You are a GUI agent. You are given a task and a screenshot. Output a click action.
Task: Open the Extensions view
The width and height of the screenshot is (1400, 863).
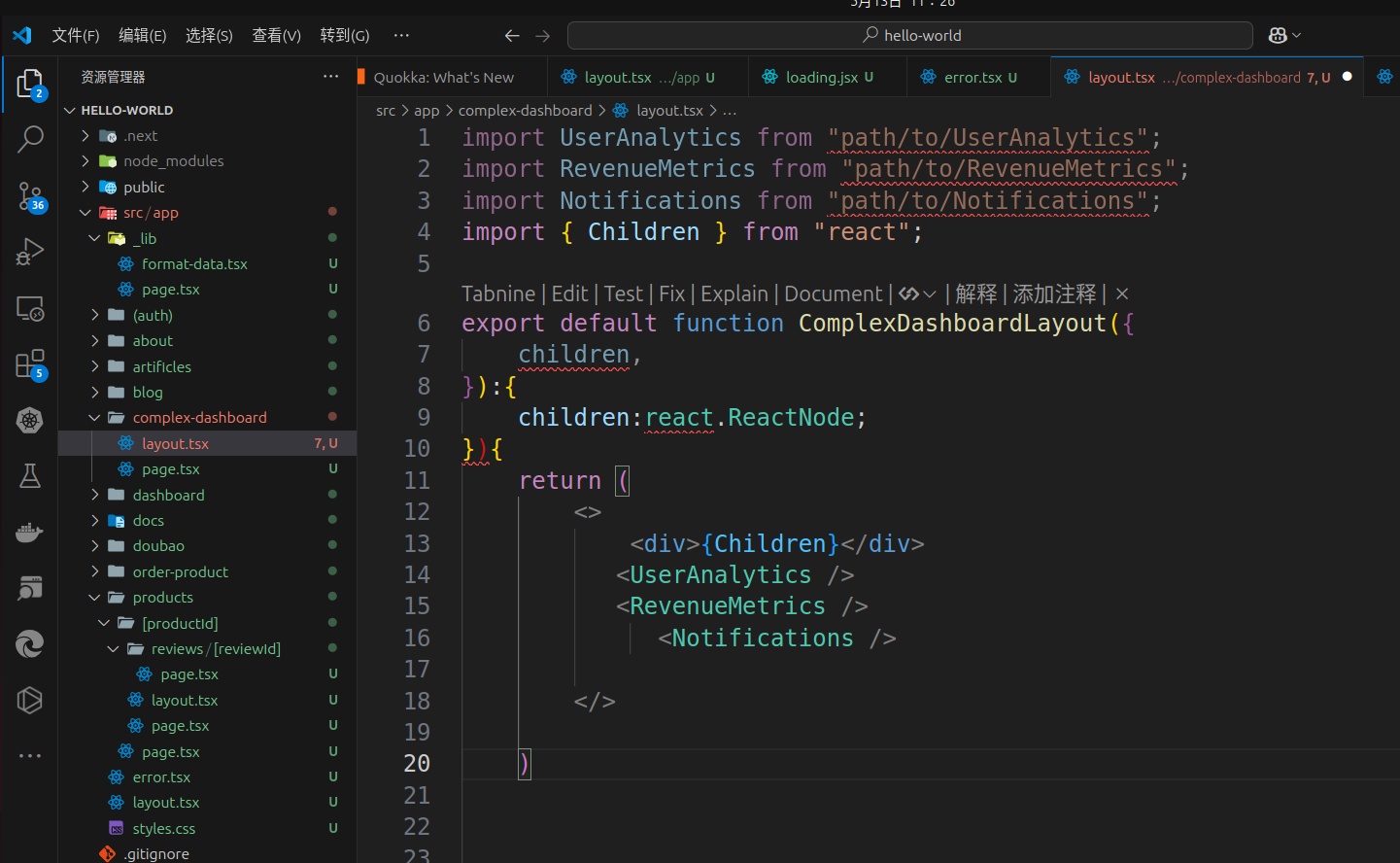(30, 364)
